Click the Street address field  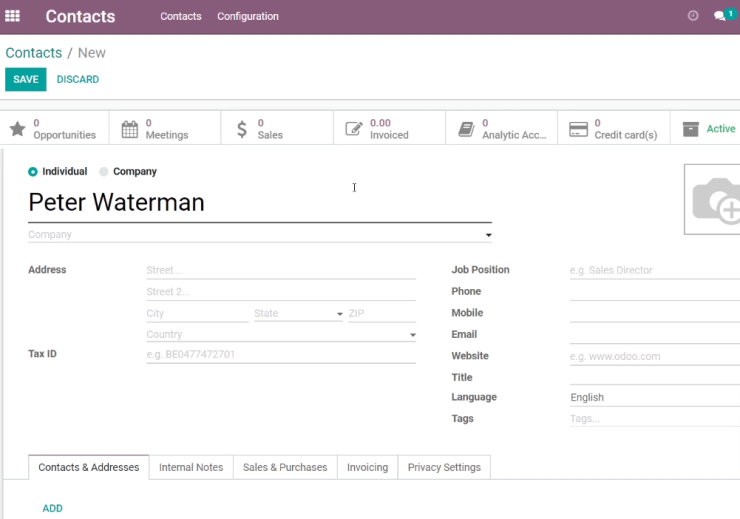pyautogui.click(x=281, y=270)
